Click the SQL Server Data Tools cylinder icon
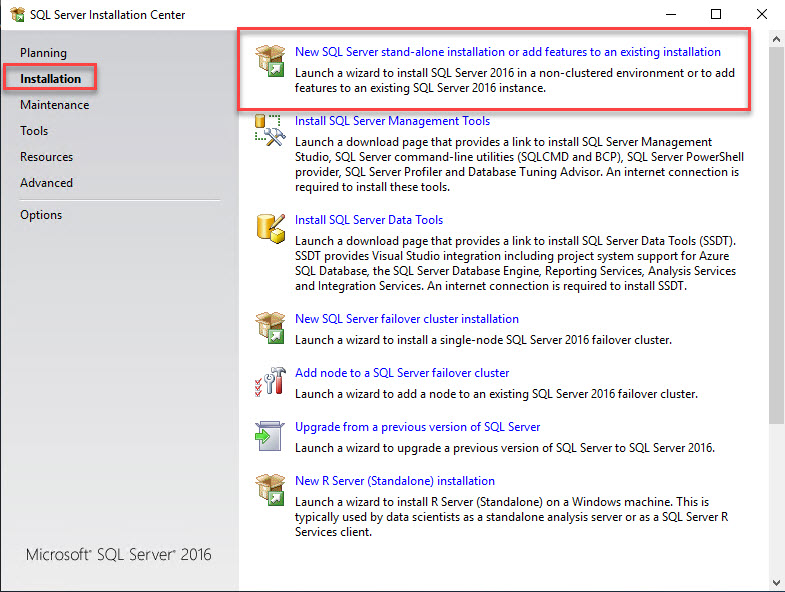 pos(270,229)
